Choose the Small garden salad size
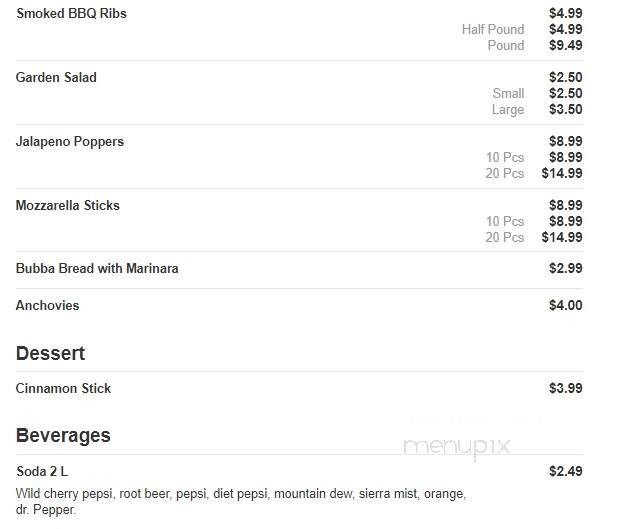The image size is (636, 529). pos(508,93)
